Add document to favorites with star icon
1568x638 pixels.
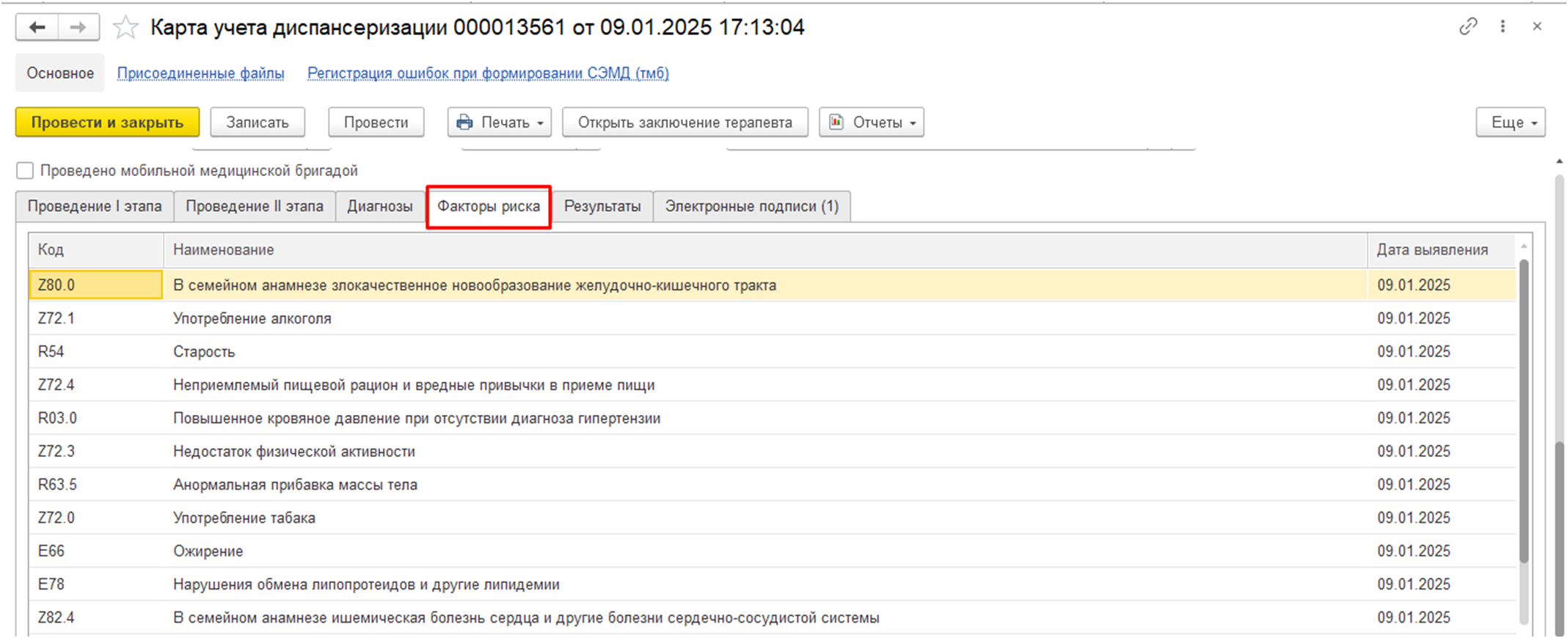125,28
